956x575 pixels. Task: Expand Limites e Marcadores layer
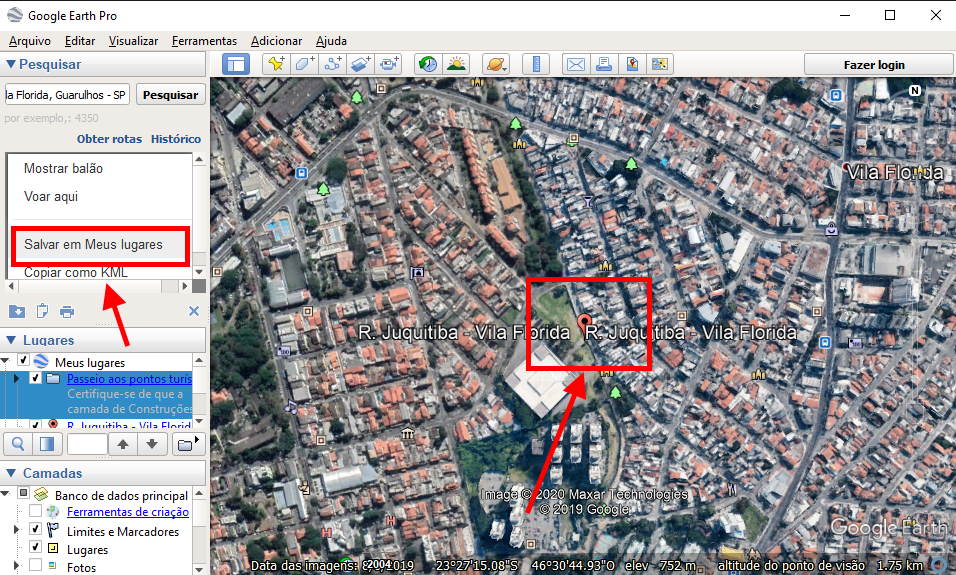(16, 529)
